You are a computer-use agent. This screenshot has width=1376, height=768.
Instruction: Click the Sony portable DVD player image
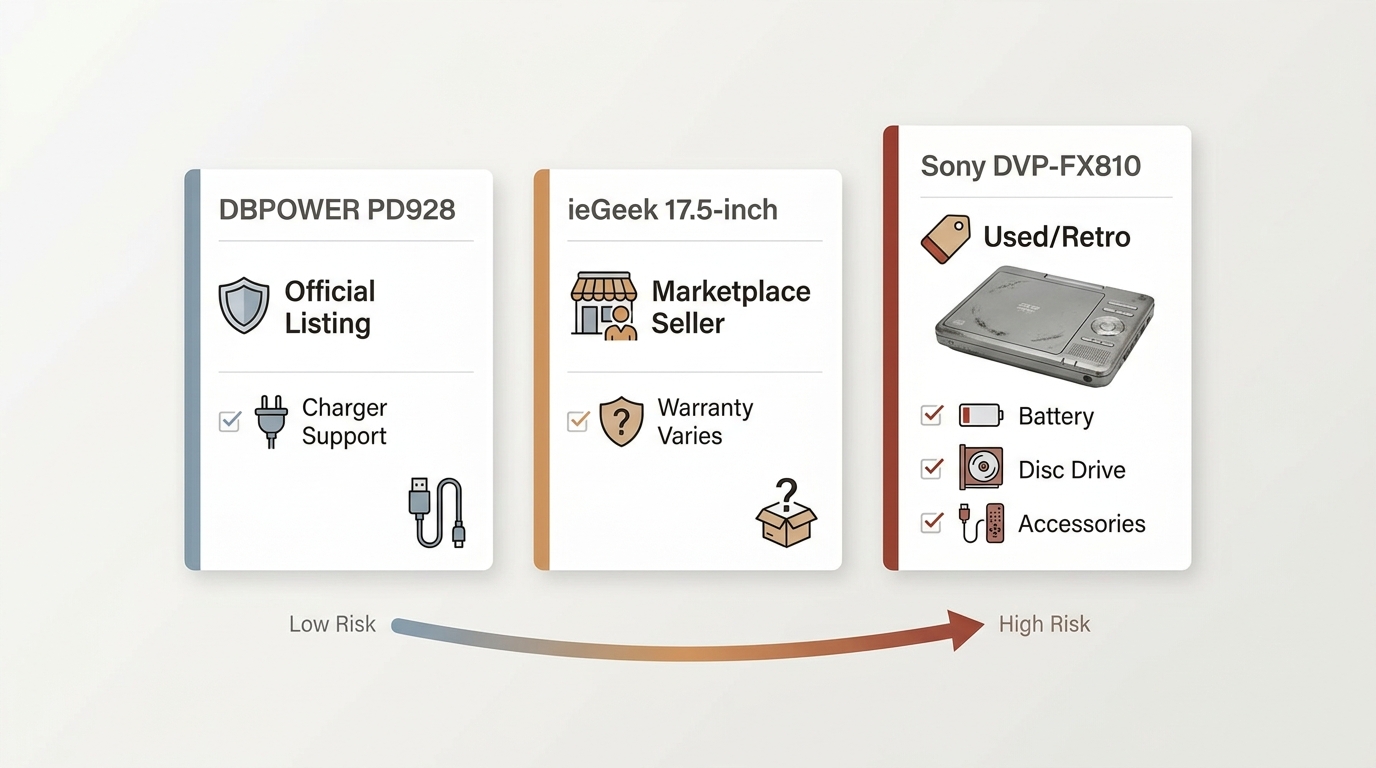pyautogui.click(x=1044, y=328)
